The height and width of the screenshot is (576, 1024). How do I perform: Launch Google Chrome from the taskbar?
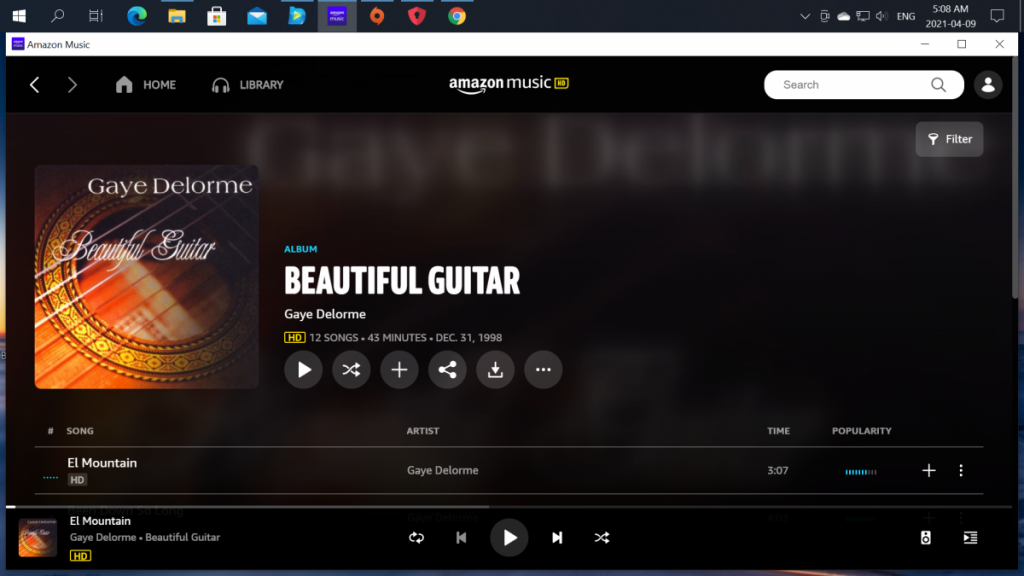pyautogui.click(x=457, y=16)
